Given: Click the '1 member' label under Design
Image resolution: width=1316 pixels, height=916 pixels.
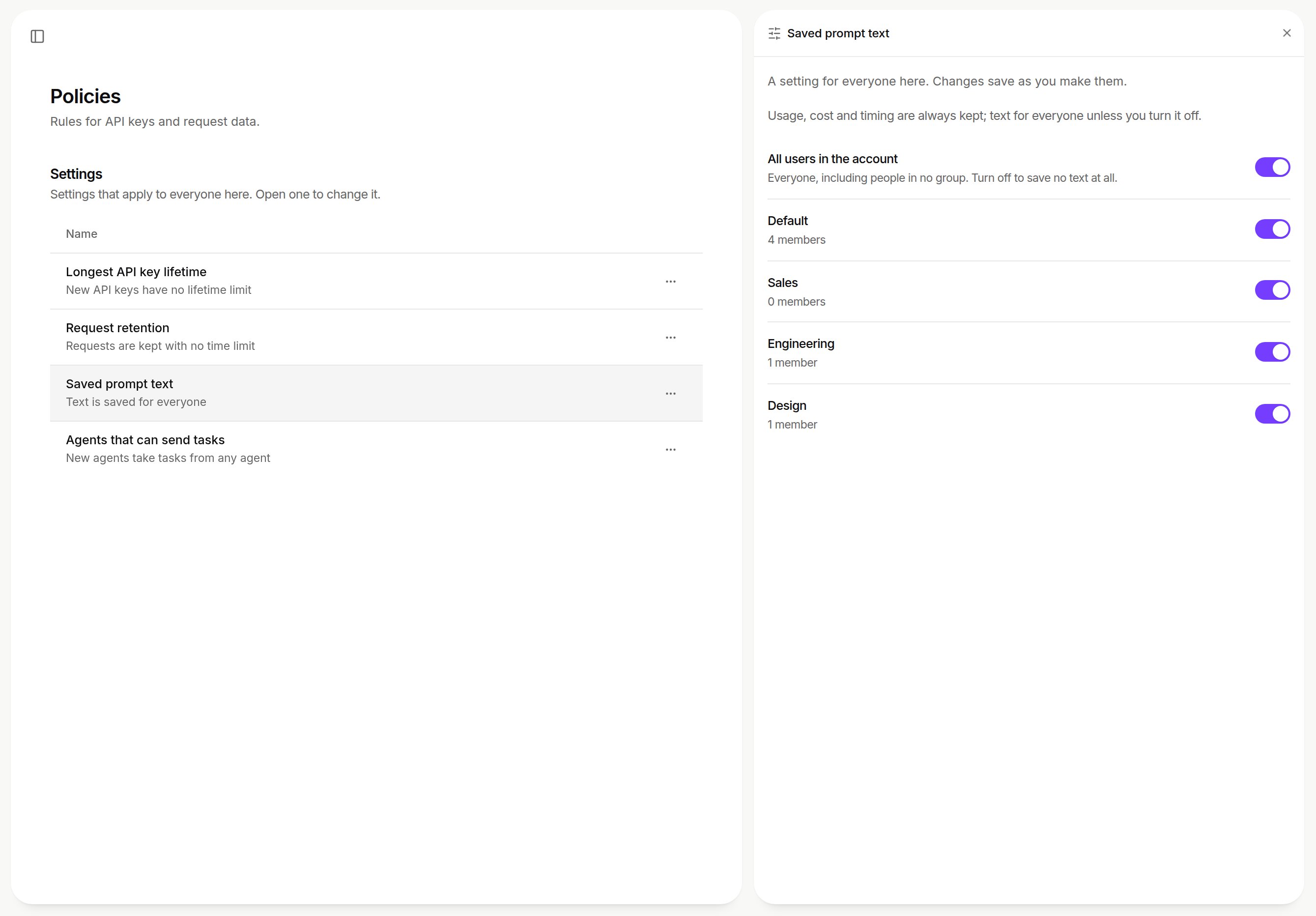Looking at the screenshot, I should click(x=792, y=425).
